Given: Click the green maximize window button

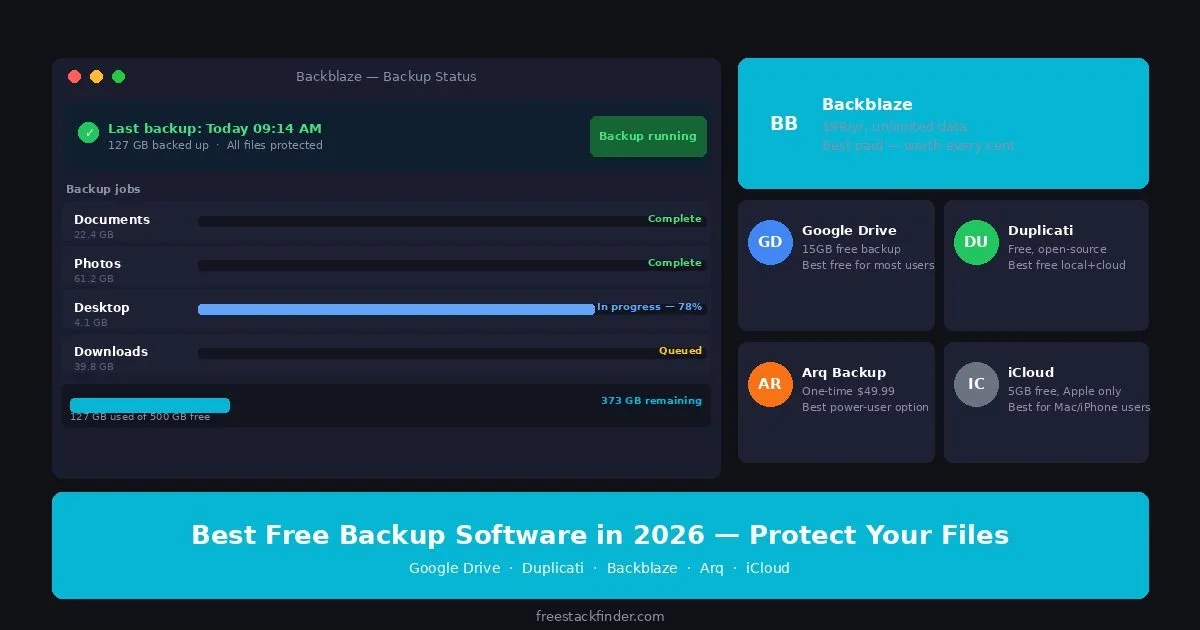Looking at the screenshot, I should (118, 76).
